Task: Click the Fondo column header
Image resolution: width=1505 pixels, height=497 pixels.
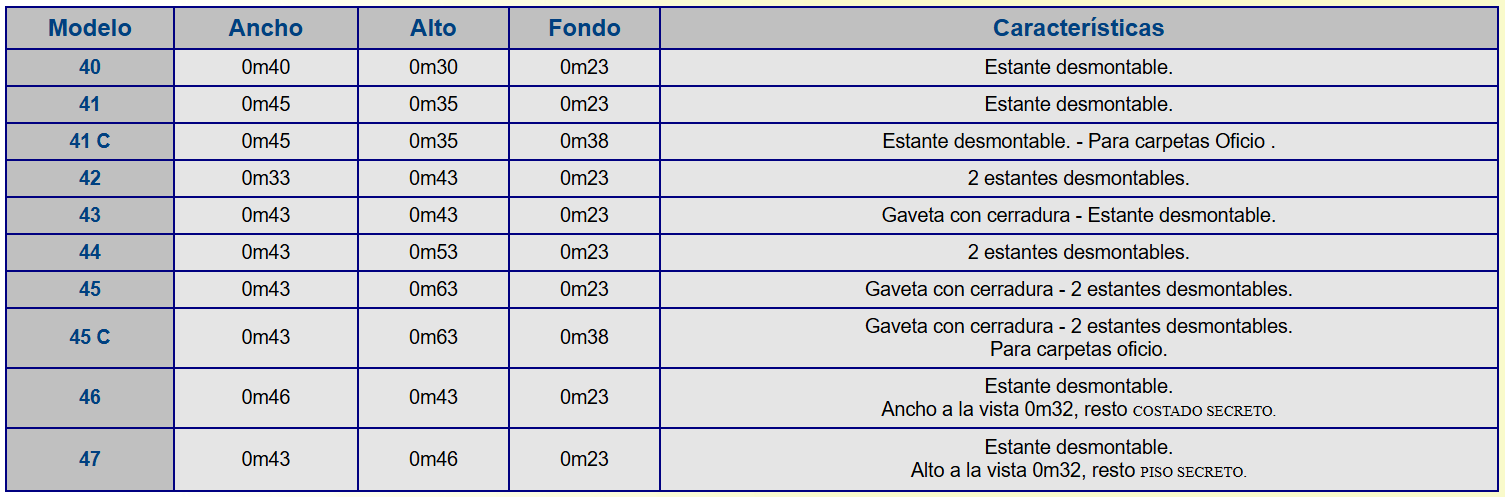Action: [584, 28]
